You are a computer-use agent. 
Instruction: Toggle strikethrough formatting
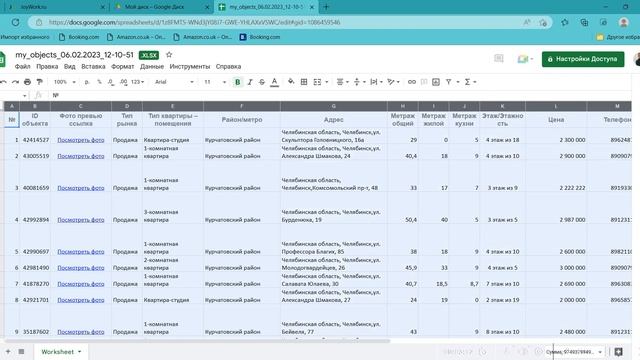tap(262, 82)
